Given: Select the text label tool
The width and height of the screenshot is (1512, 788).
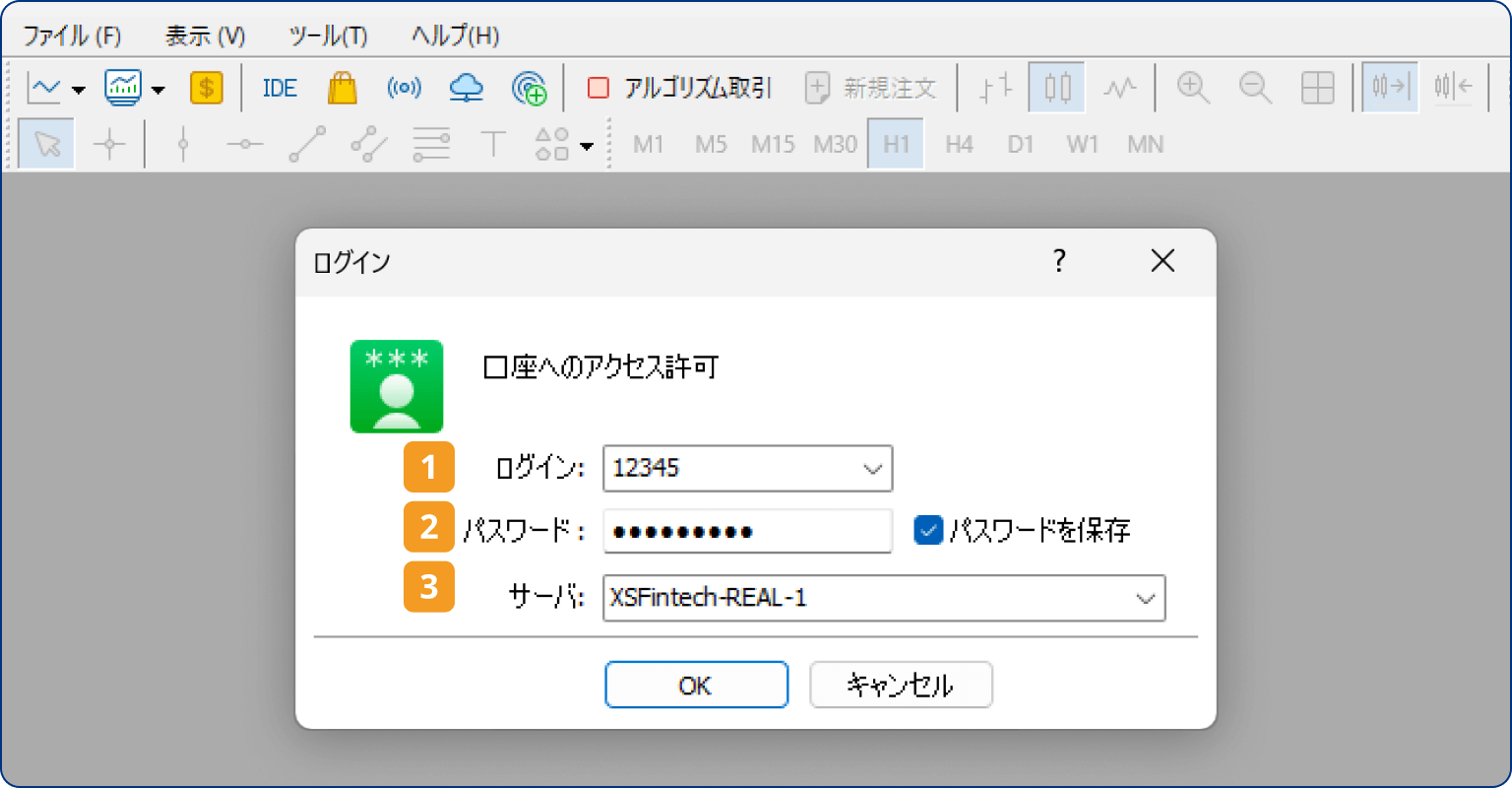Looking at the screenshot, I should (492, 145).
